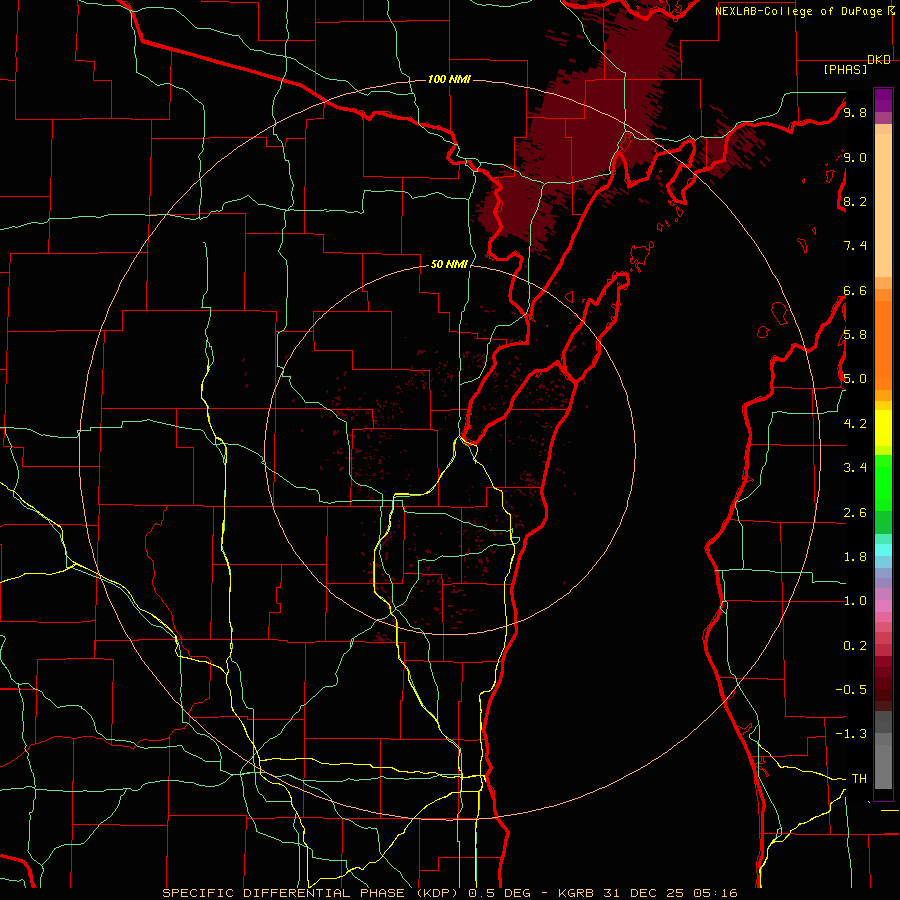Pick the purple swatch at the legend top
Viewport: 900px width, 900px height.
pos(883,100)
